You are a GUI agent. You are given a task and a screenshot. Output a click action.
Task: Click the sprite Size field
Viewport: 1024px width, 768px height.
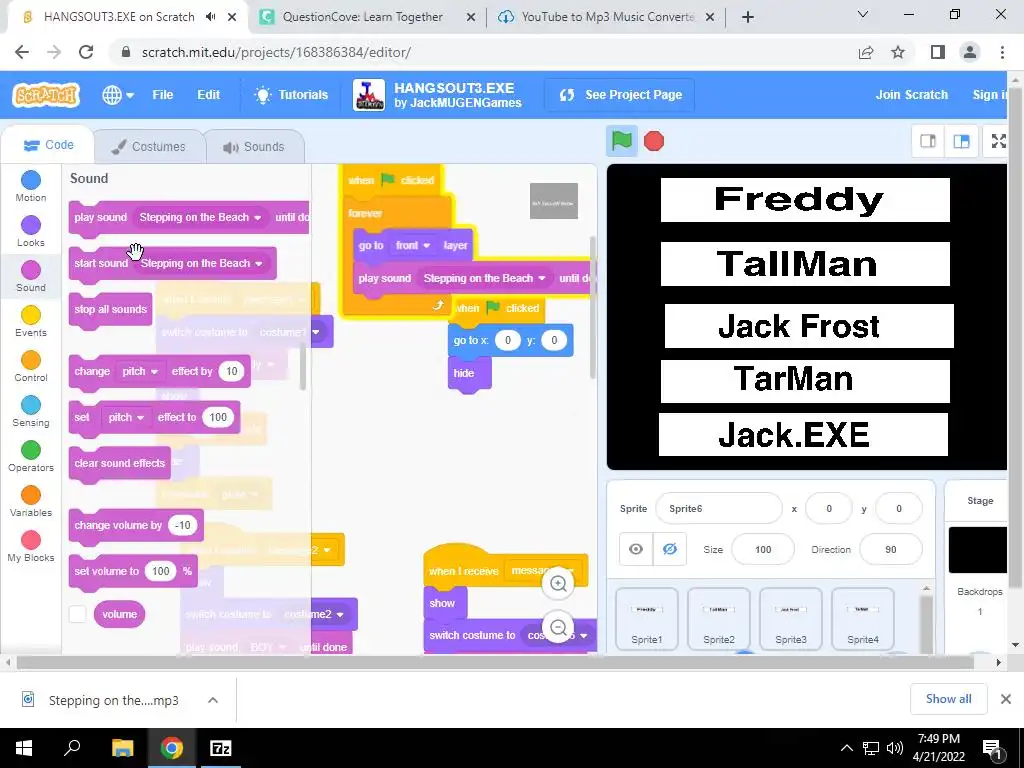[763, 549]
